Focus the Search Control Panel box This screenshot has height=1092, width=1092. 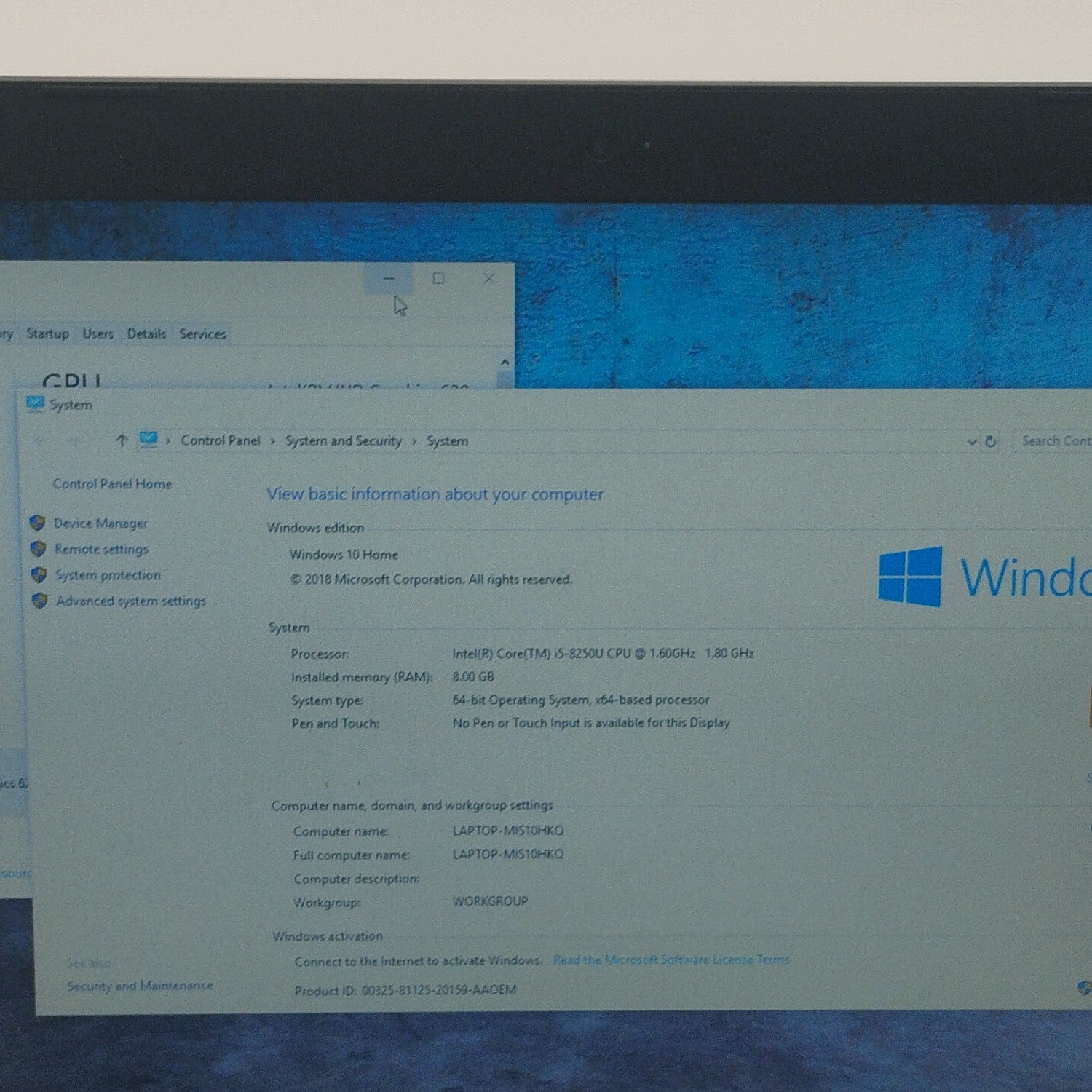tap(1054, 441)
